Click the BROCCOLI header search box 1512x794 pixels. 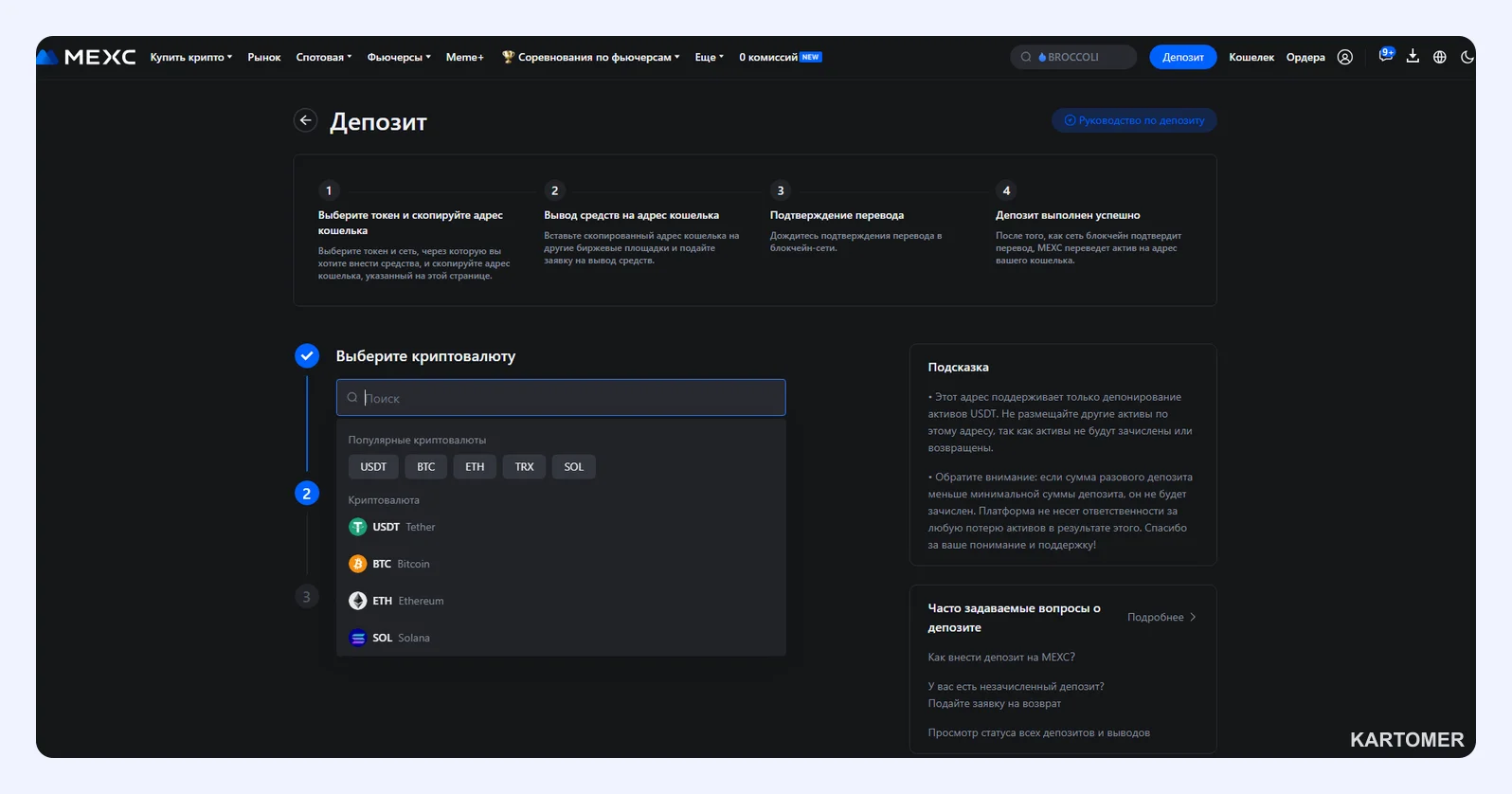(x=1073, y=57)
